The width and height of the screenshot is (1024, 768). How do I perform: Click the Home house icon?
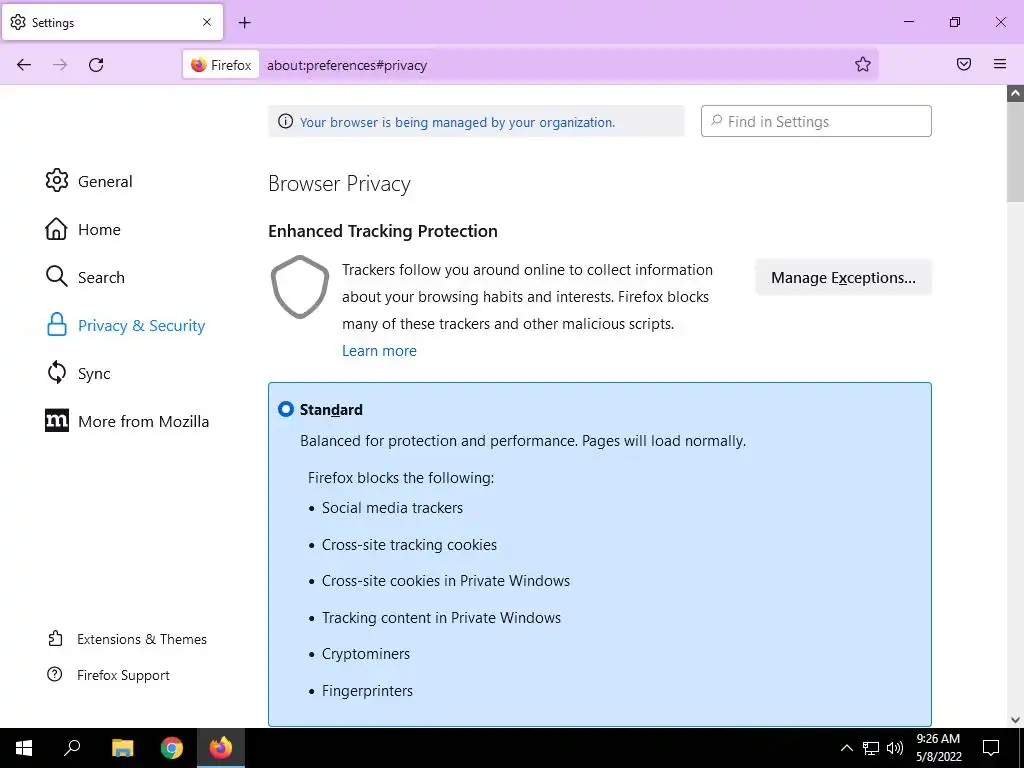click(56, 229)
